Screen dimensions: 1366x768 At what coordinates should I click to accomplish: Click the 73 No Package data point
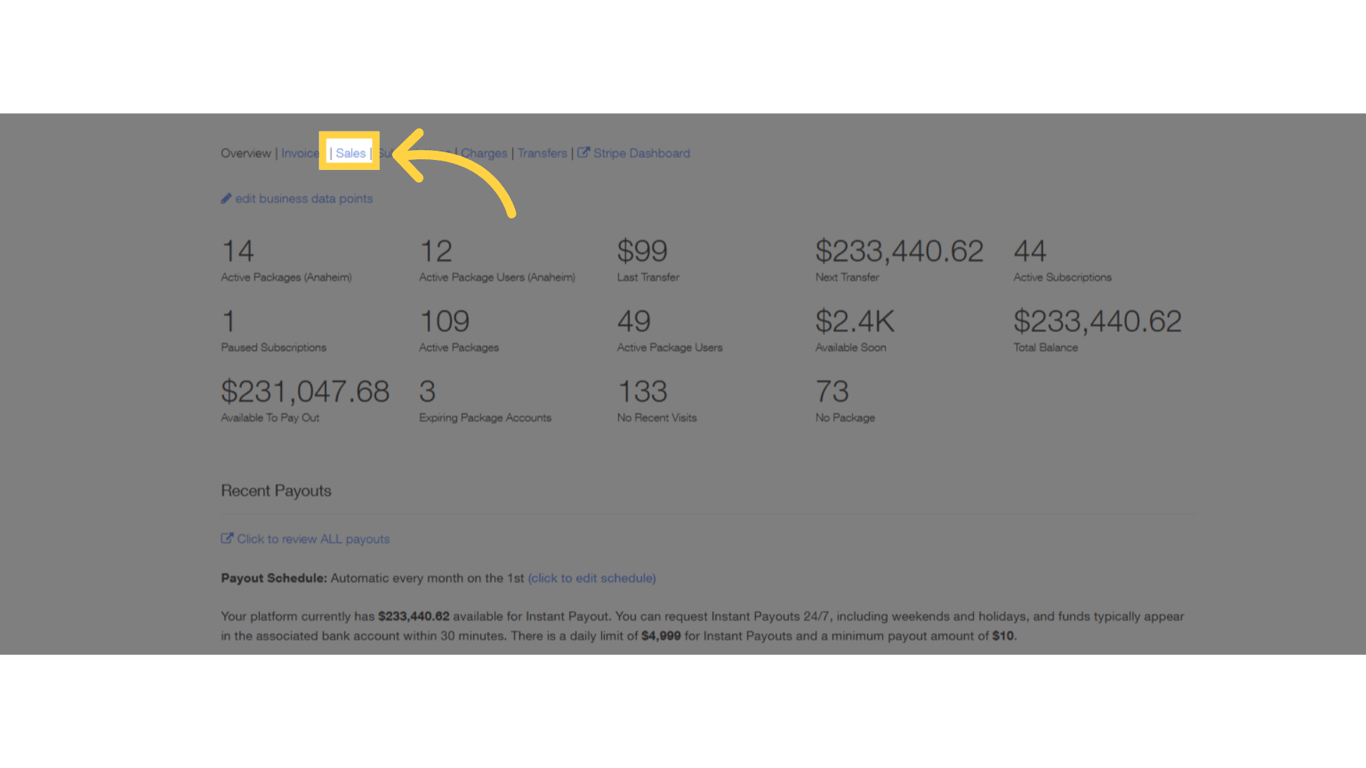point(832,392)
